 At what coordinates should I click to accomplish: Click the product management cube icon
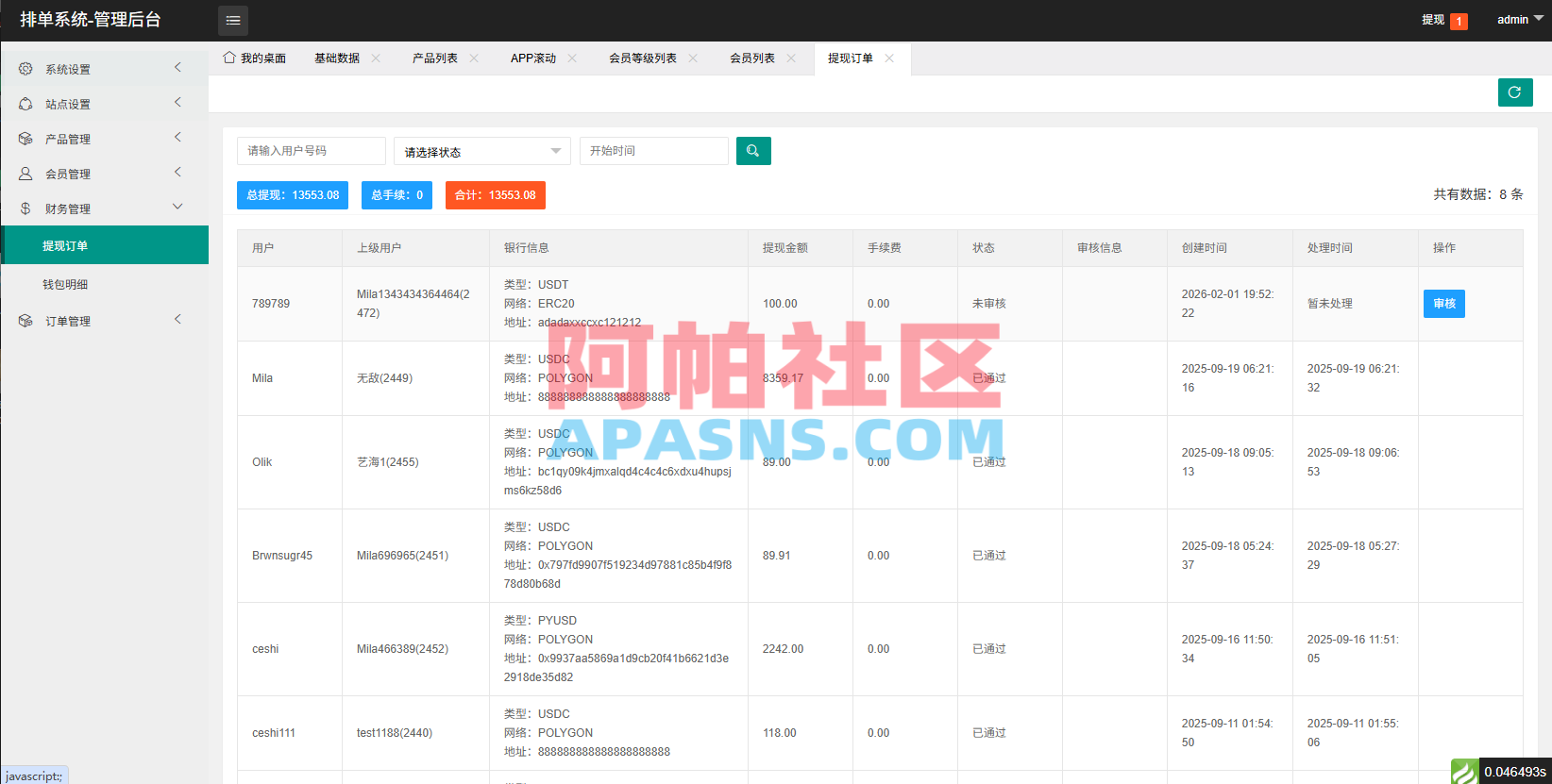point(25,139)
